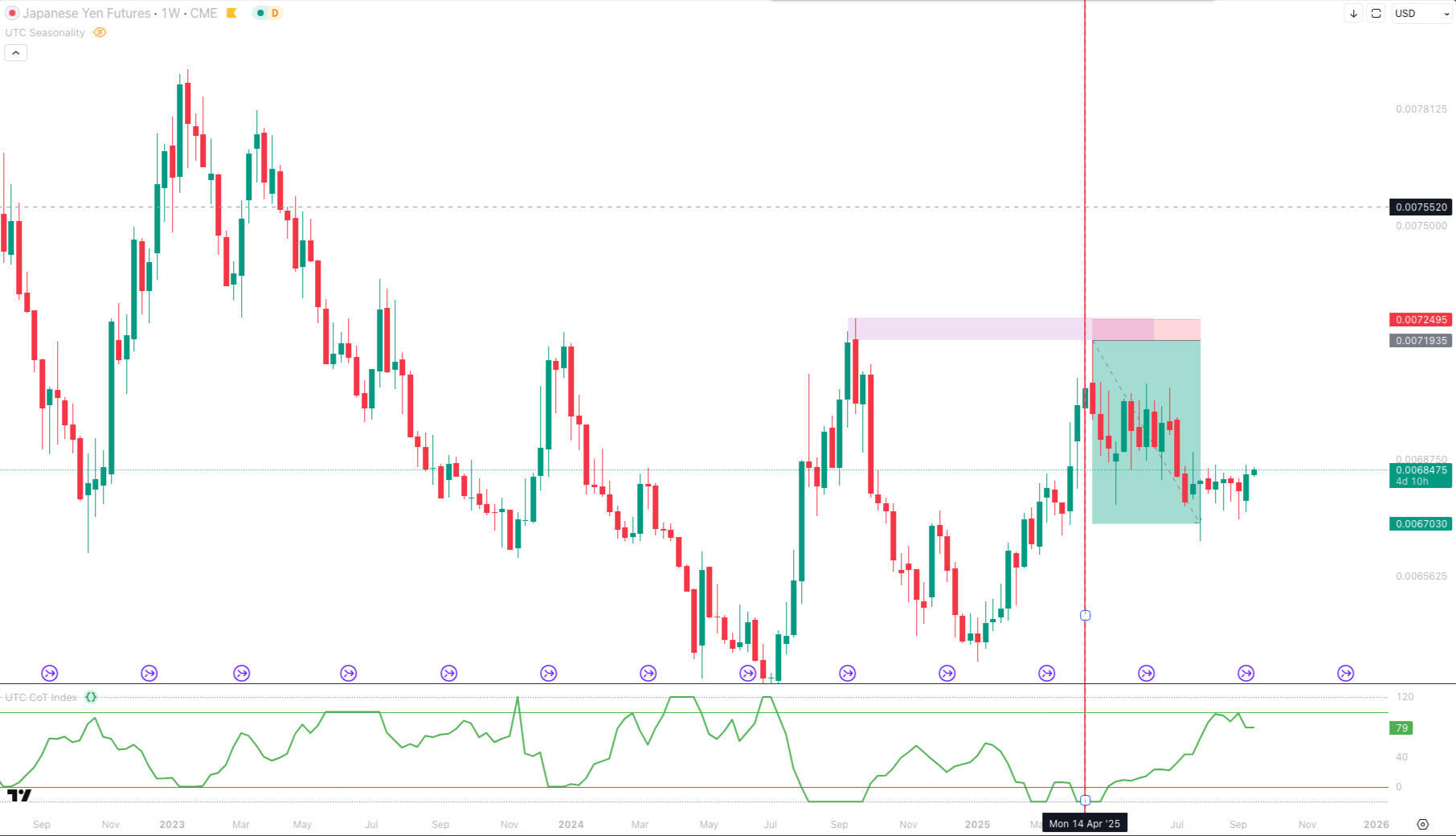The image size is (1456, 836).
Task: Click the yellow flag icon beside CME
Action: point(231,13)
